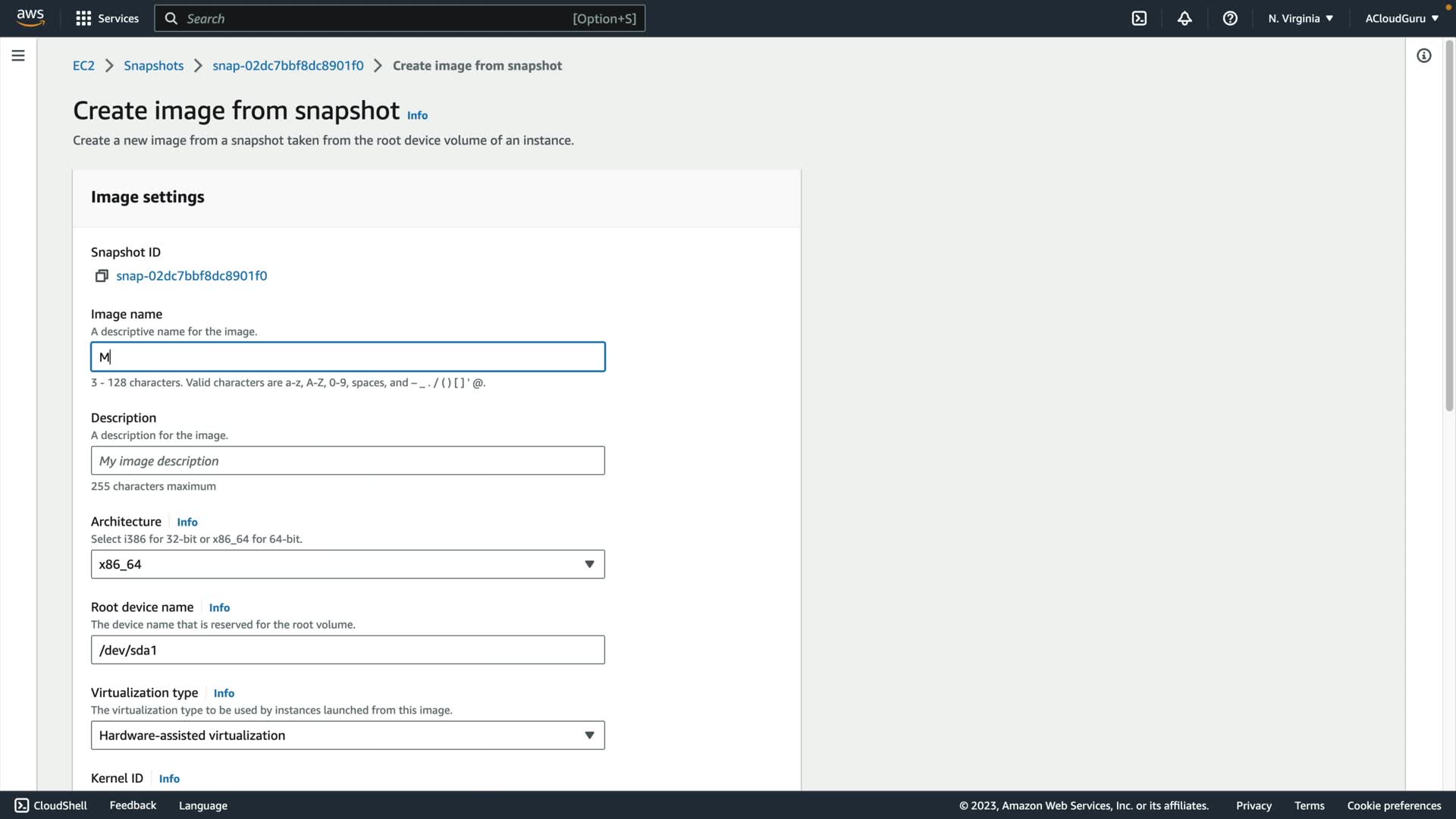Click the AWS logo home icon
Screen dimensions: 1456x819
click(x=30, y=17)
